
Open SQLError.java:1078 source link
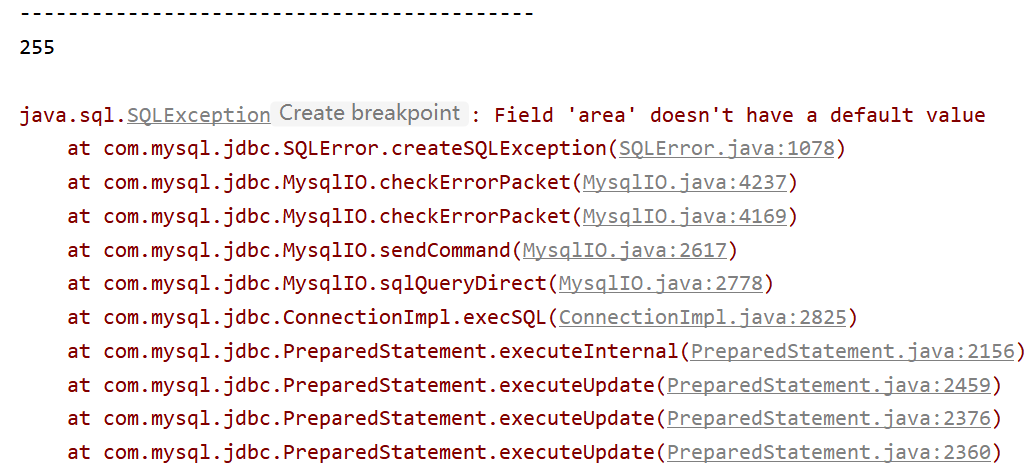click(727, 149)
